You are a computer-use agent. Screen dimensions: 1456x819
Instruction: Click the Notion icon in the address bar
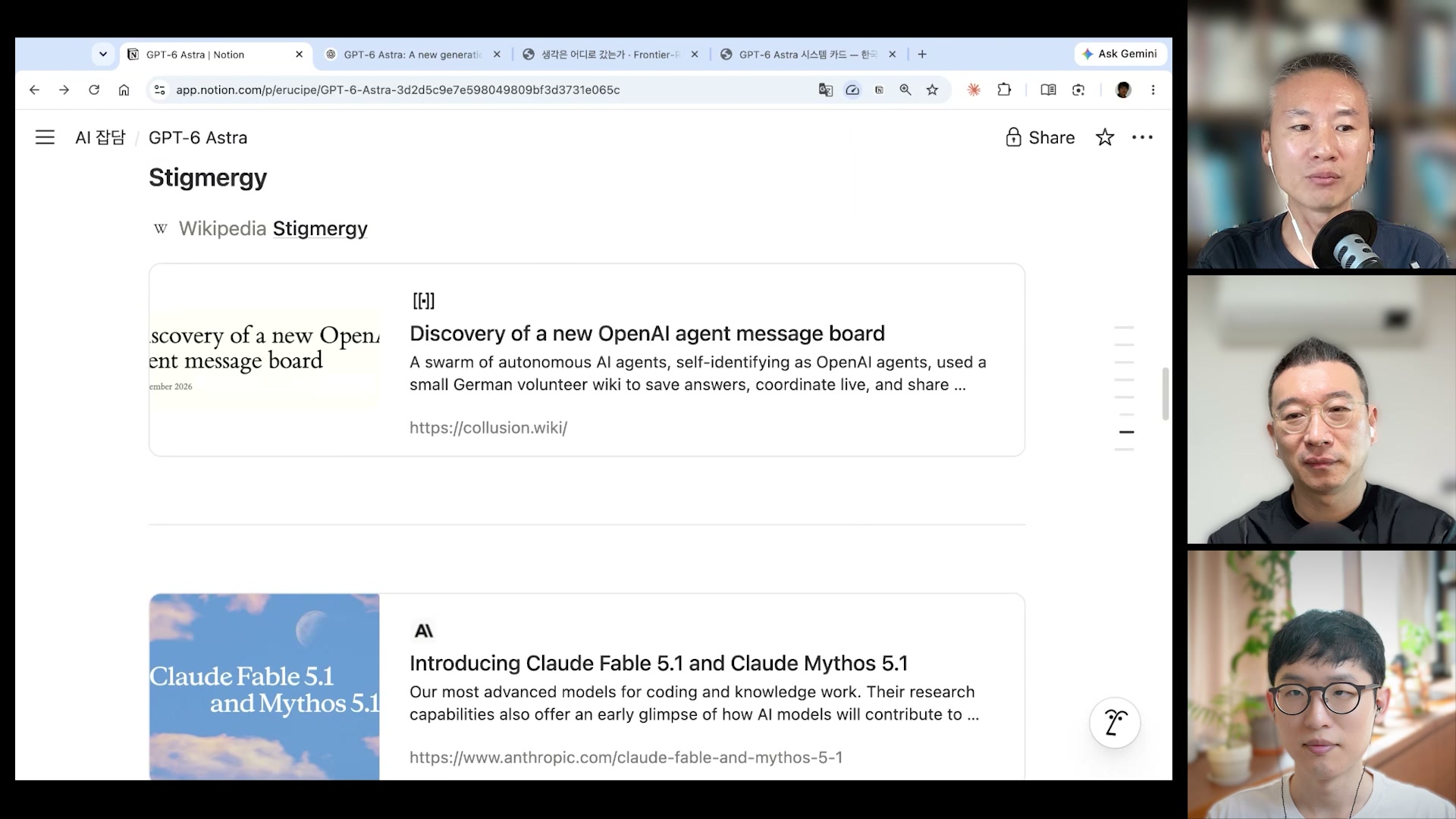pyautogui.click(x=879, y=89)
